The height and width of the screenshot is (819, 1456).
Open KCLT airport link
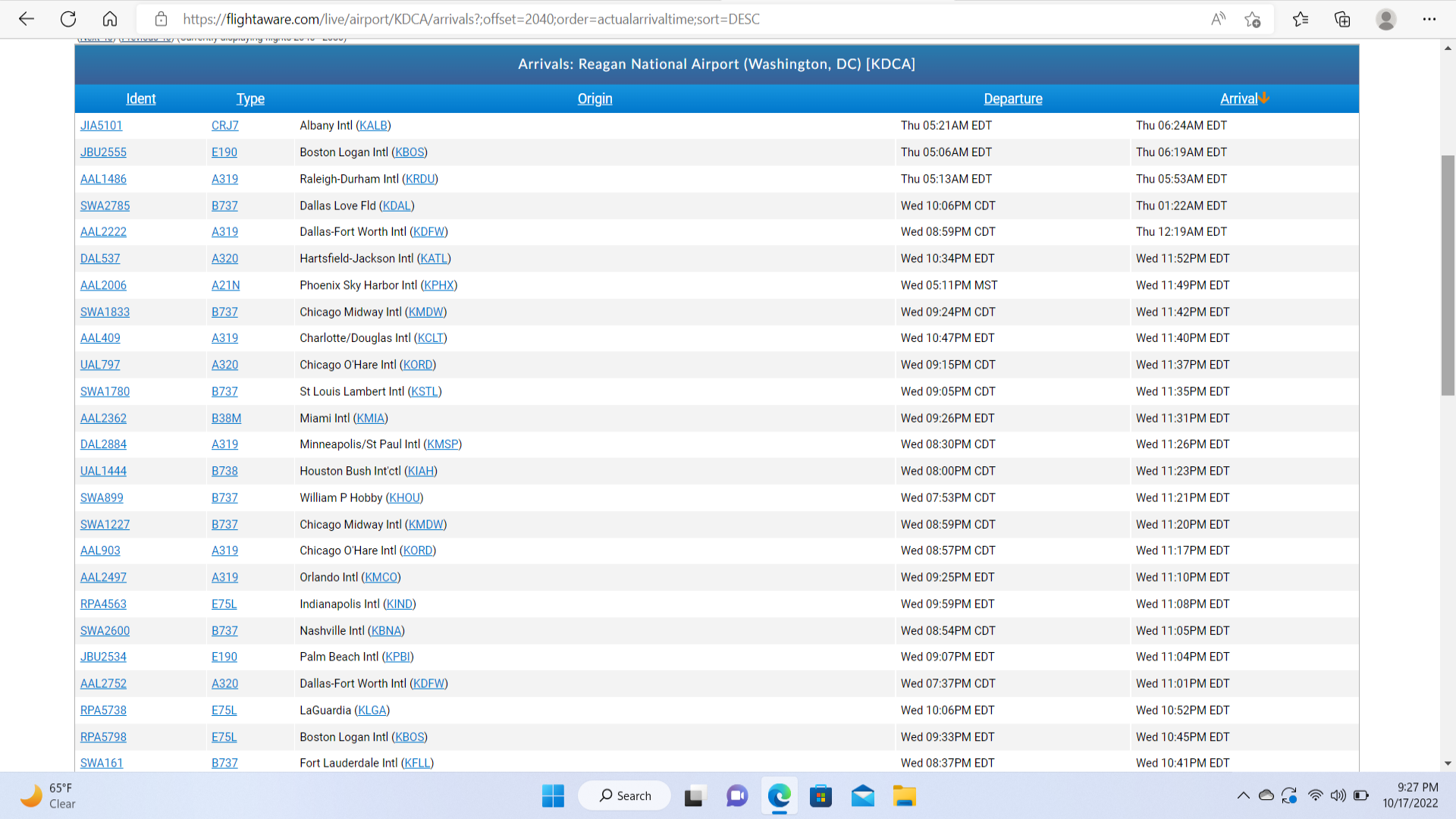431,338
